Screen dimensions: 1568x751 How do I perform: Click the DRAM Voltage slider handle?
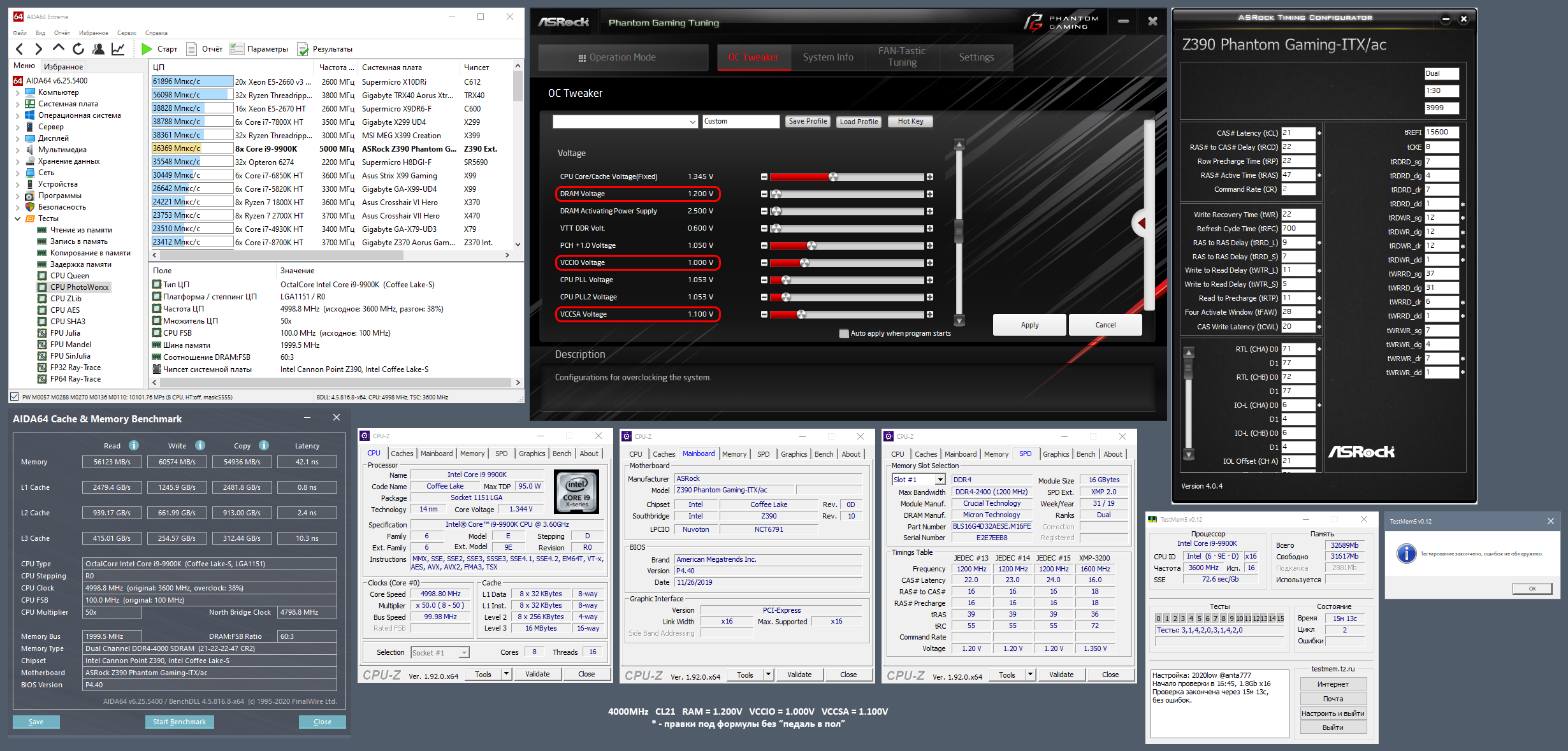(x=776, y=194)
